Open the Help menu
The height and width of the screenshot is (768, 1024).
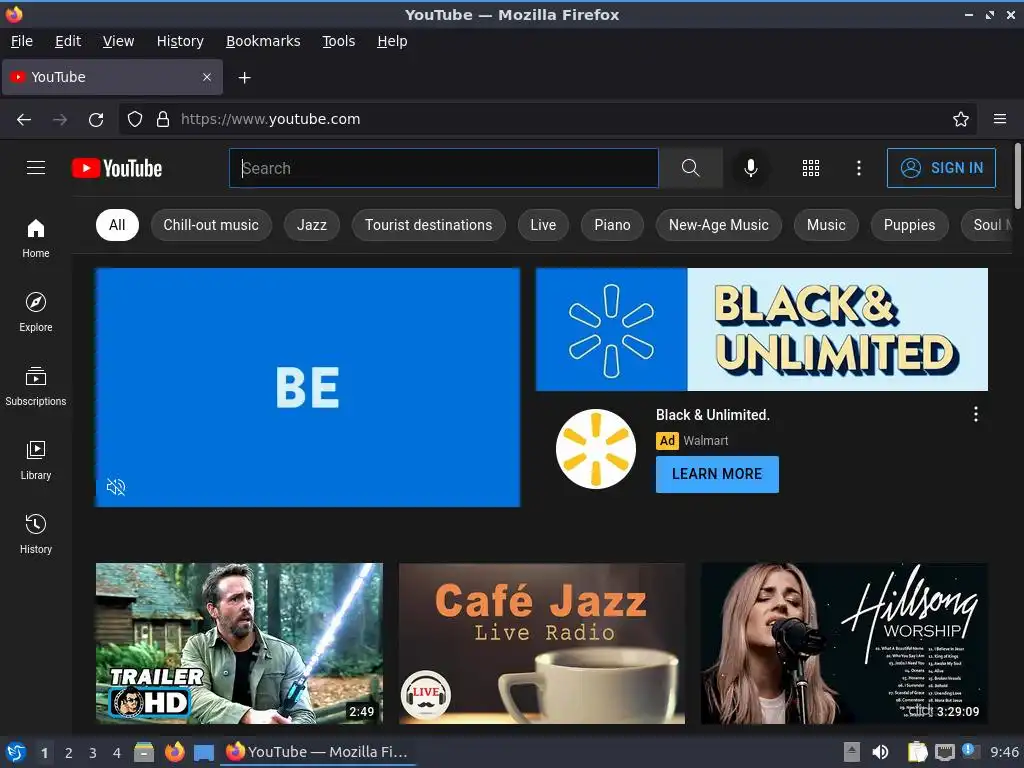pos(392,41)
